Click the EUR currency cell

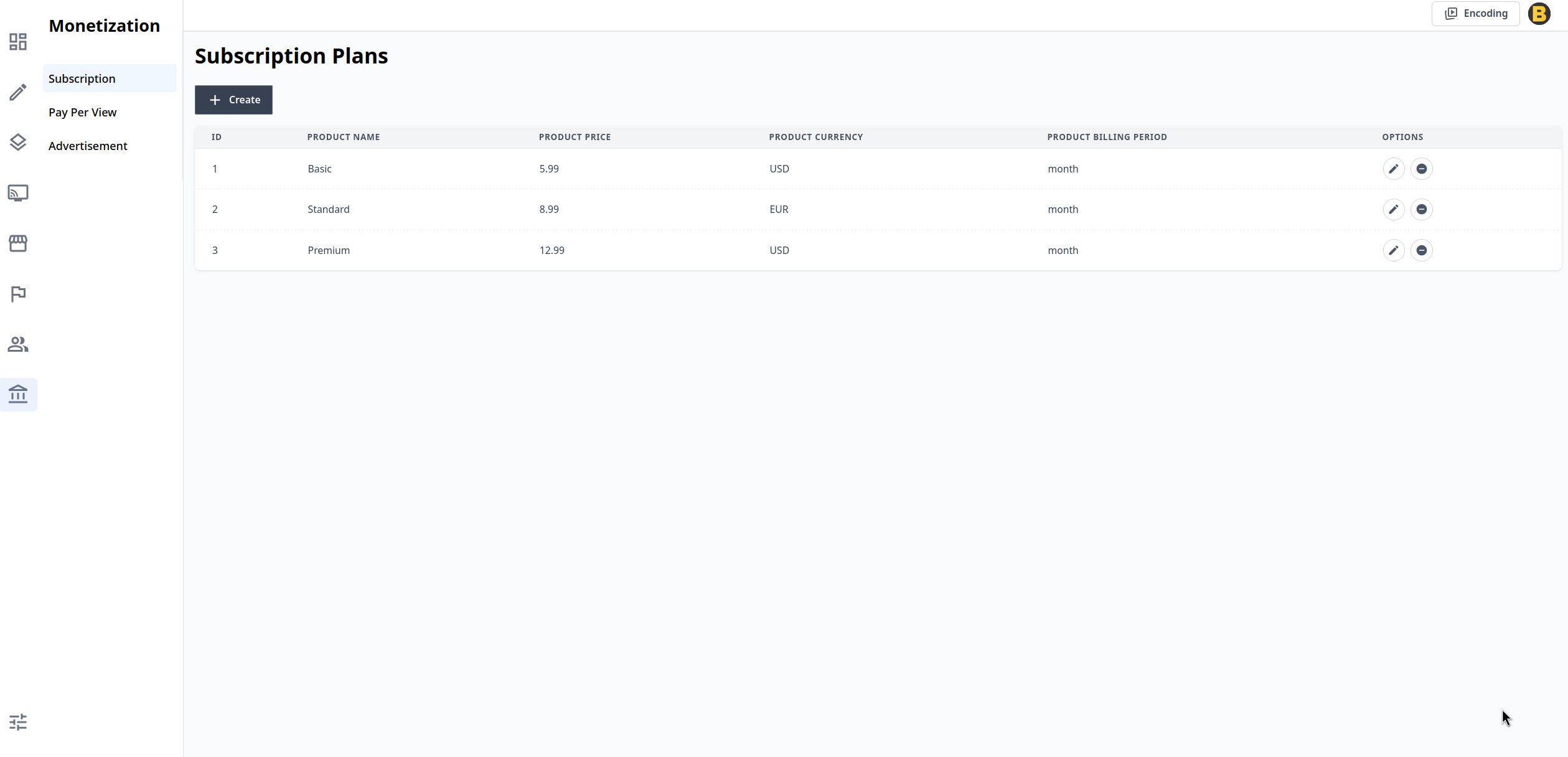[x=779, y=209]
